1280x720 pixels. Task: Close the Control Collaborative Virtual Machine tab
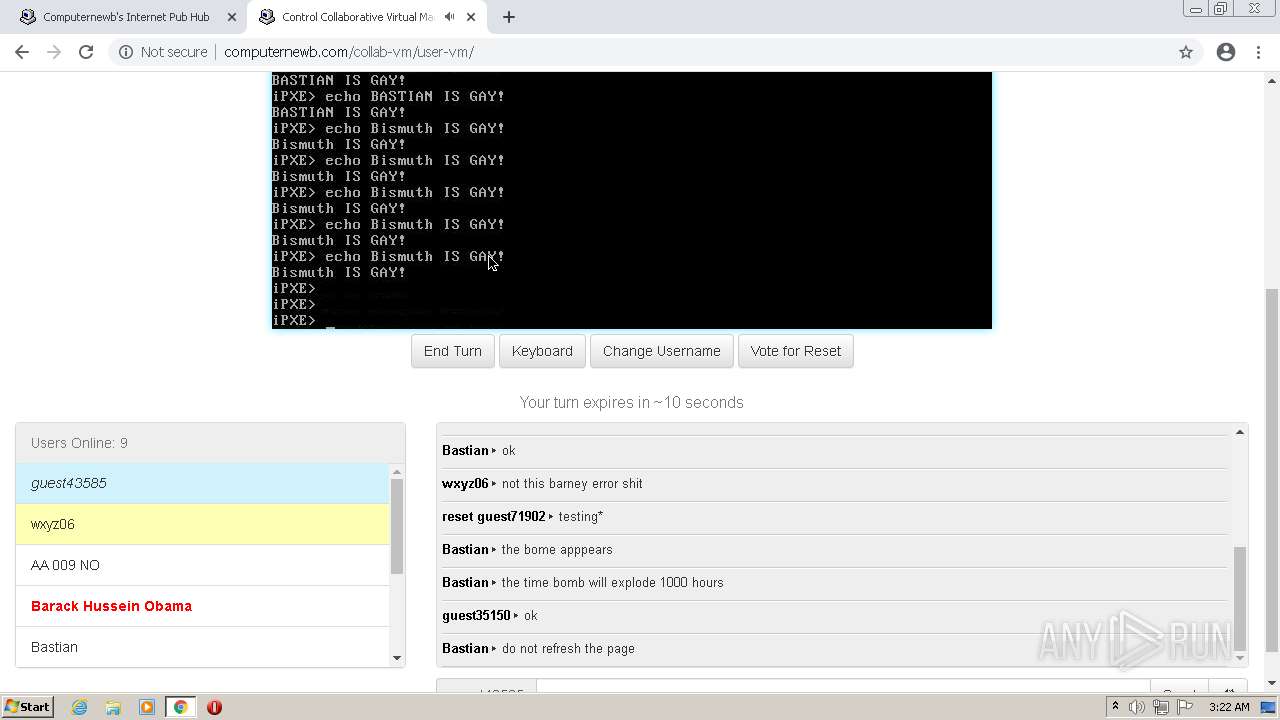point(471,17)
